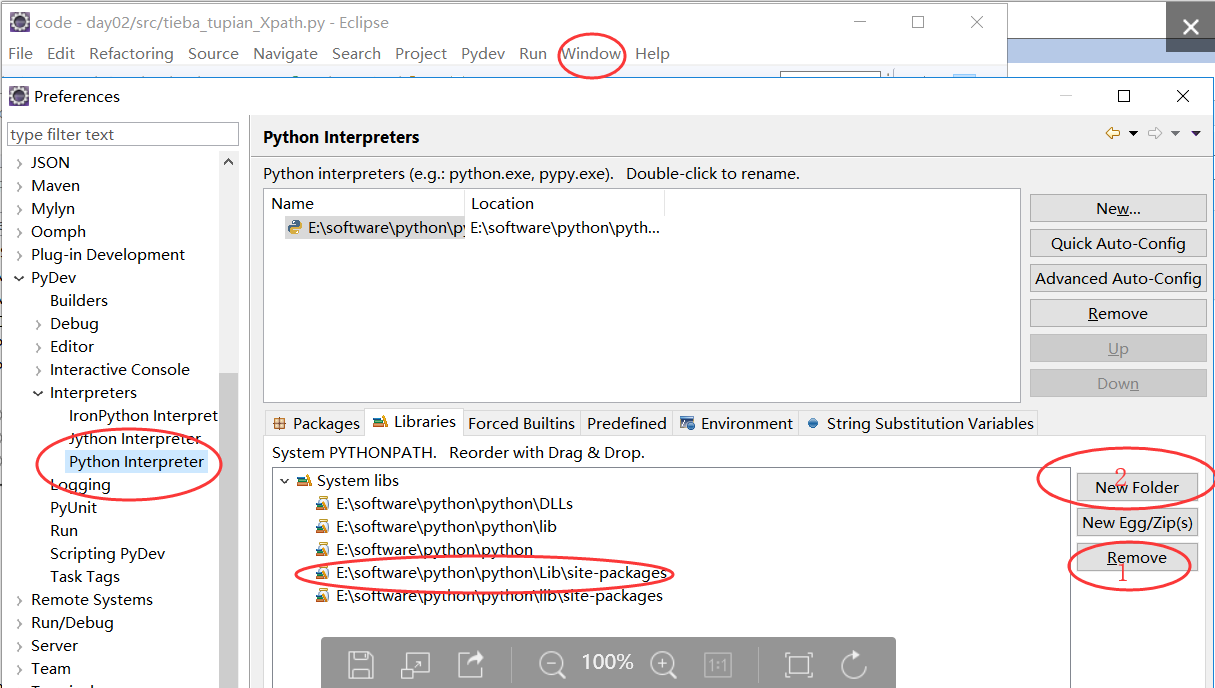
Task: Expand the Interactive Console node
Action: pyautogui.click(x=38, y=370)
